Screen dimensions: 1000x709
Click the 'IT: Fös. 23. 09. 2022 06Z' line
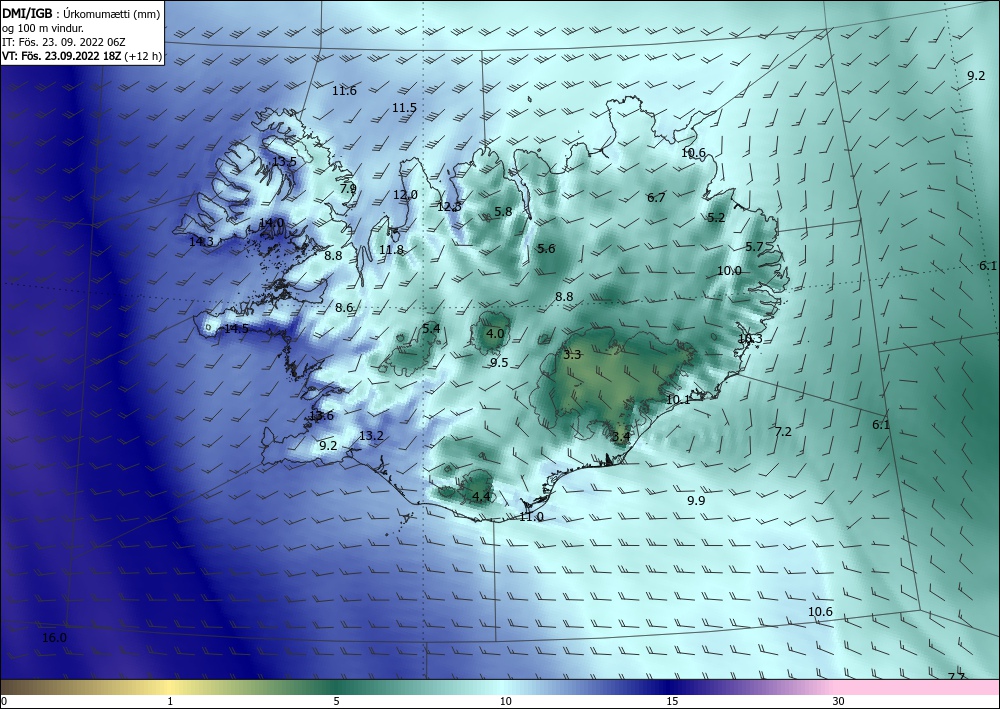pyautogui.click(x=64, y=42)
